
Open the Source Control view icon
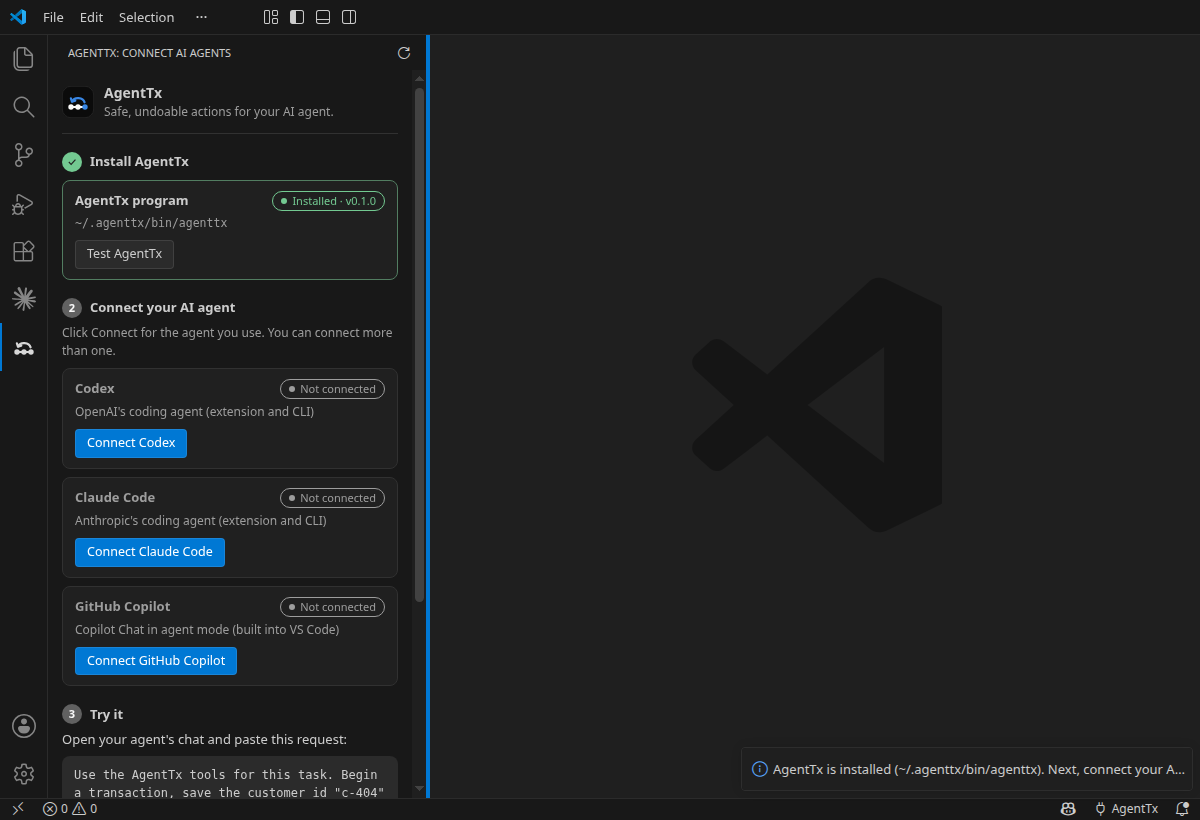coord(24,155)
